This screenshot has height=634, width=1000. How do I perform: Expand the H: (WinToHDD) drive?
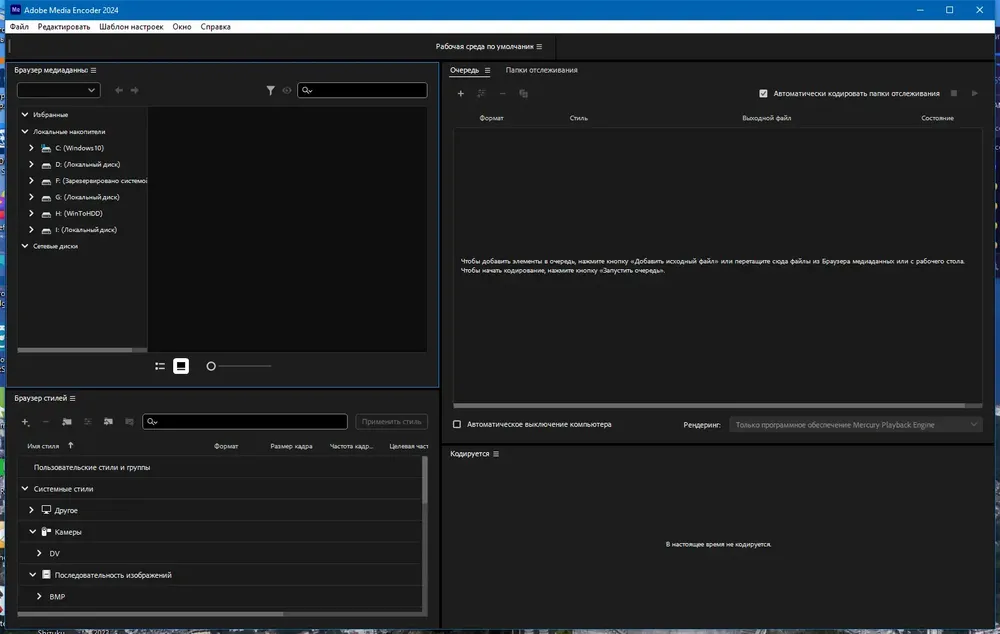click(31, 214)
